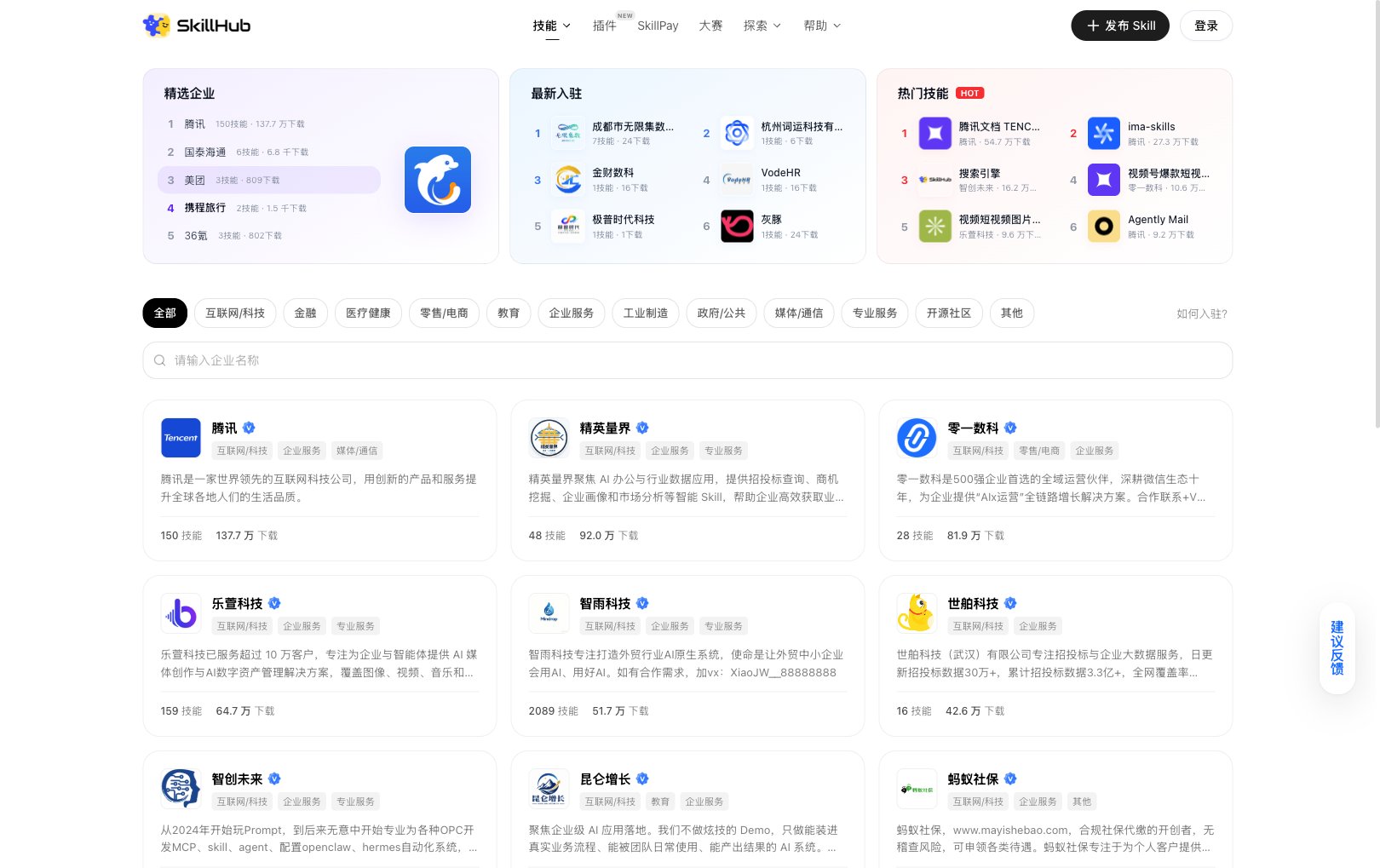Open the 视频短视频图片 skill icon
The width and height of the screenshot is (1380, 868).
click(935, 227)
